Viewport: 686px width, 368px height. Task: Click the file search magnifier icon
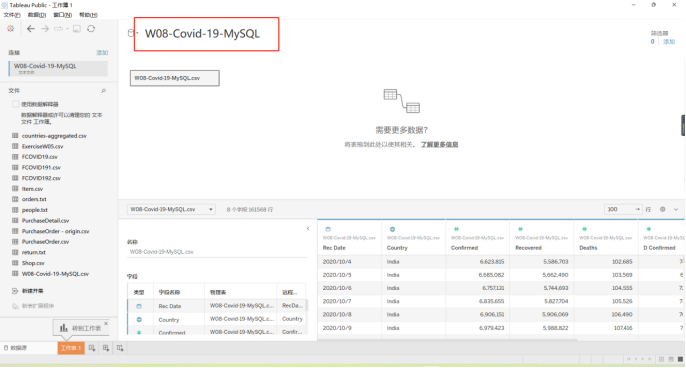(104, 91)
